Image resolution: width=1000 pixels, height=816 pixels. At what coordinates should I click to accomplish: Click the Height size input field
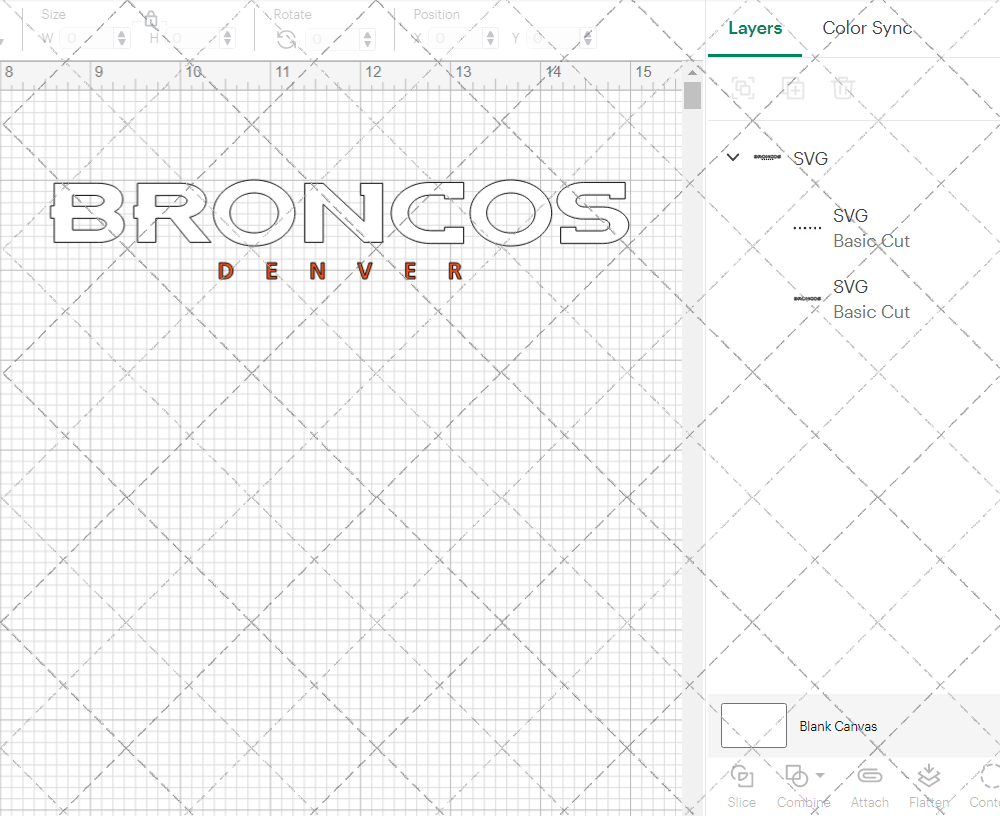[x=194, y=38]
